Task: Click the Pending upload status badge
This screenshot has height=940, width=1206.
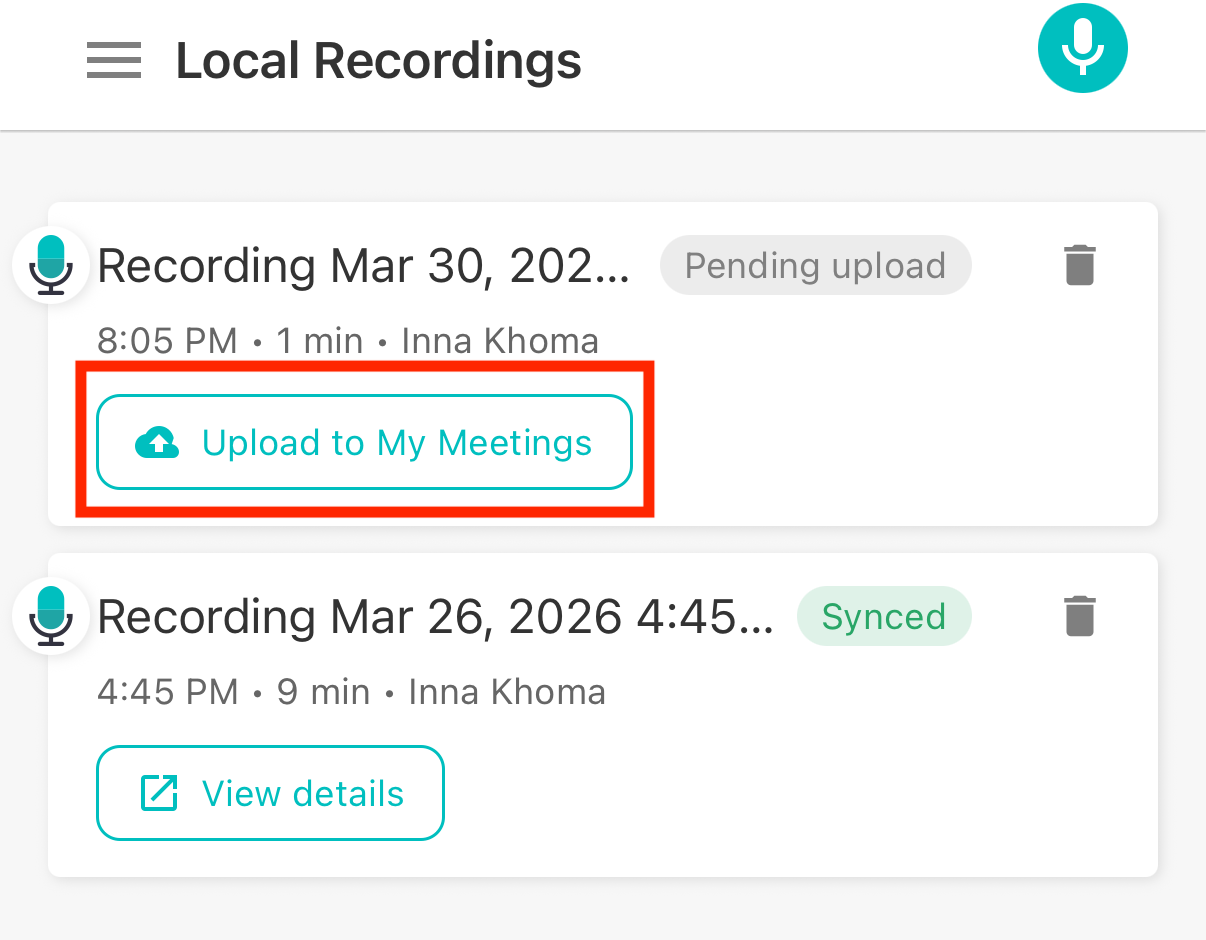Action: coord(815,265)
